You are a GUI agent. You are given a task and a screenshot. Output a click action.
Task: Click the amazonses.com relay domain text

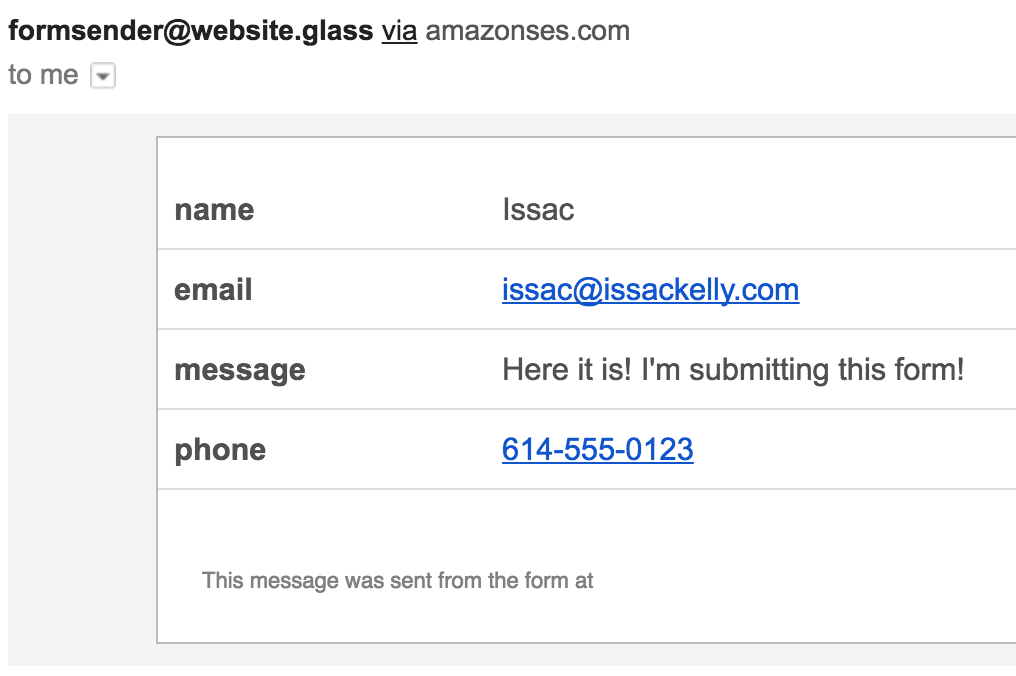[527, 31]
